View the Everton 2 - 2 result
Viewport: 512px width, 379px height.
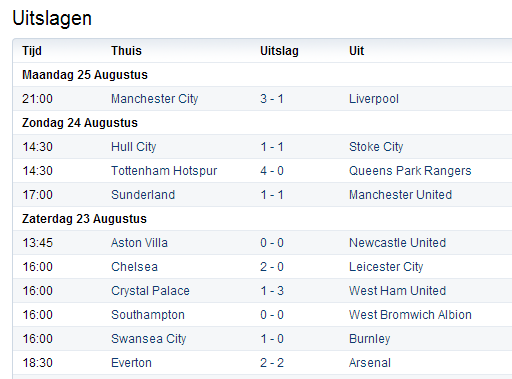tap(272, 363)
